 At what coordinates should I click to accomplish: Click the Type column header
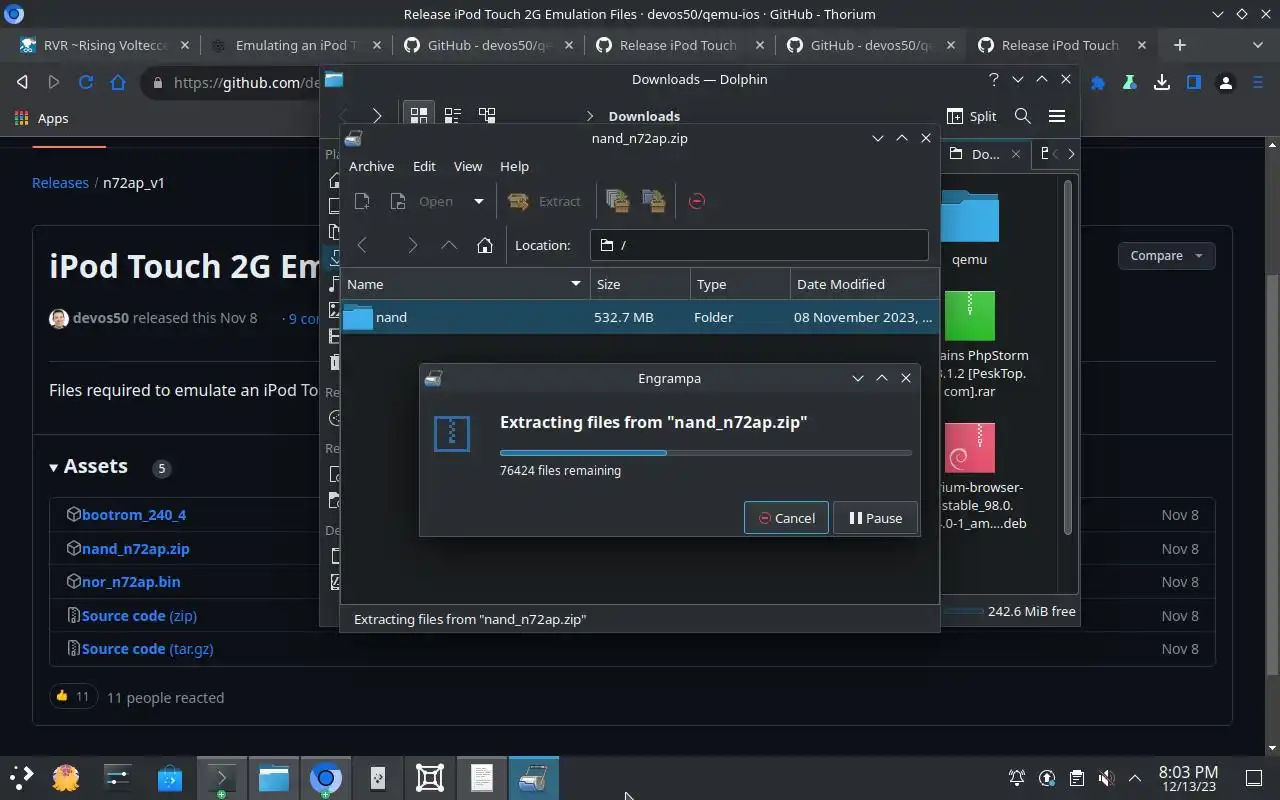[740, 284]
